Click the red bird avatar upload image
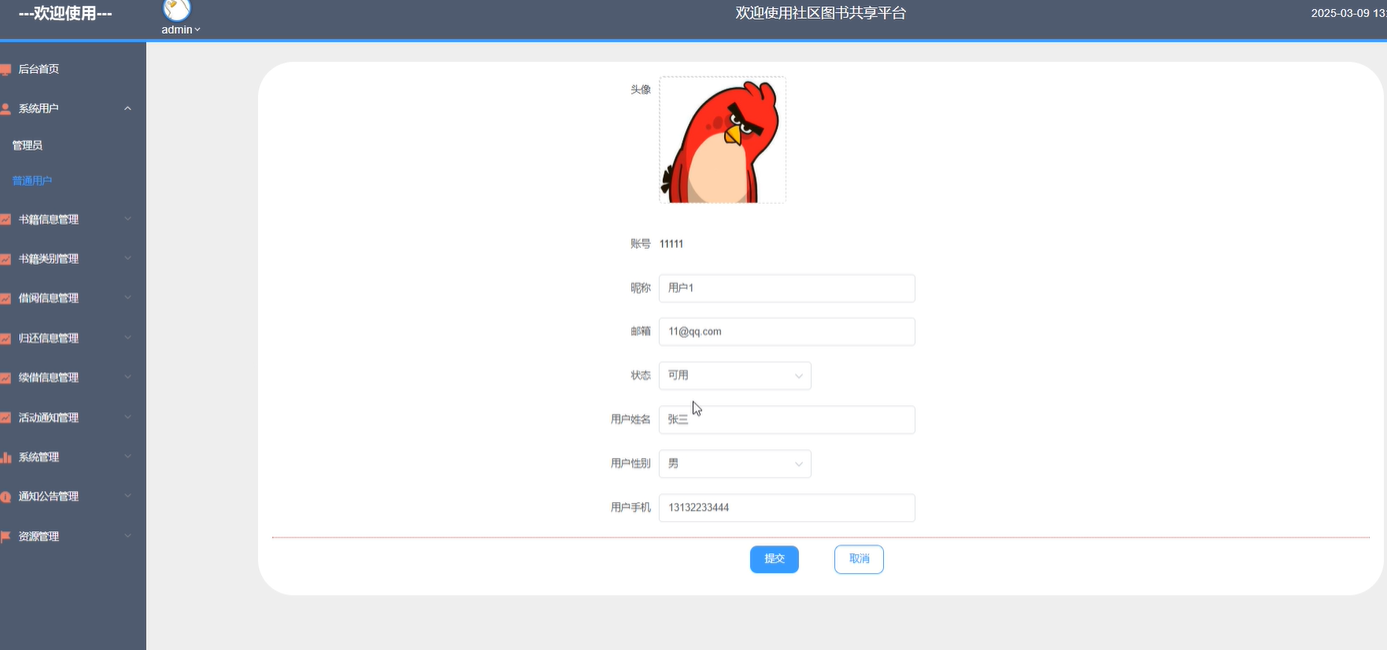 pos(722,140)
